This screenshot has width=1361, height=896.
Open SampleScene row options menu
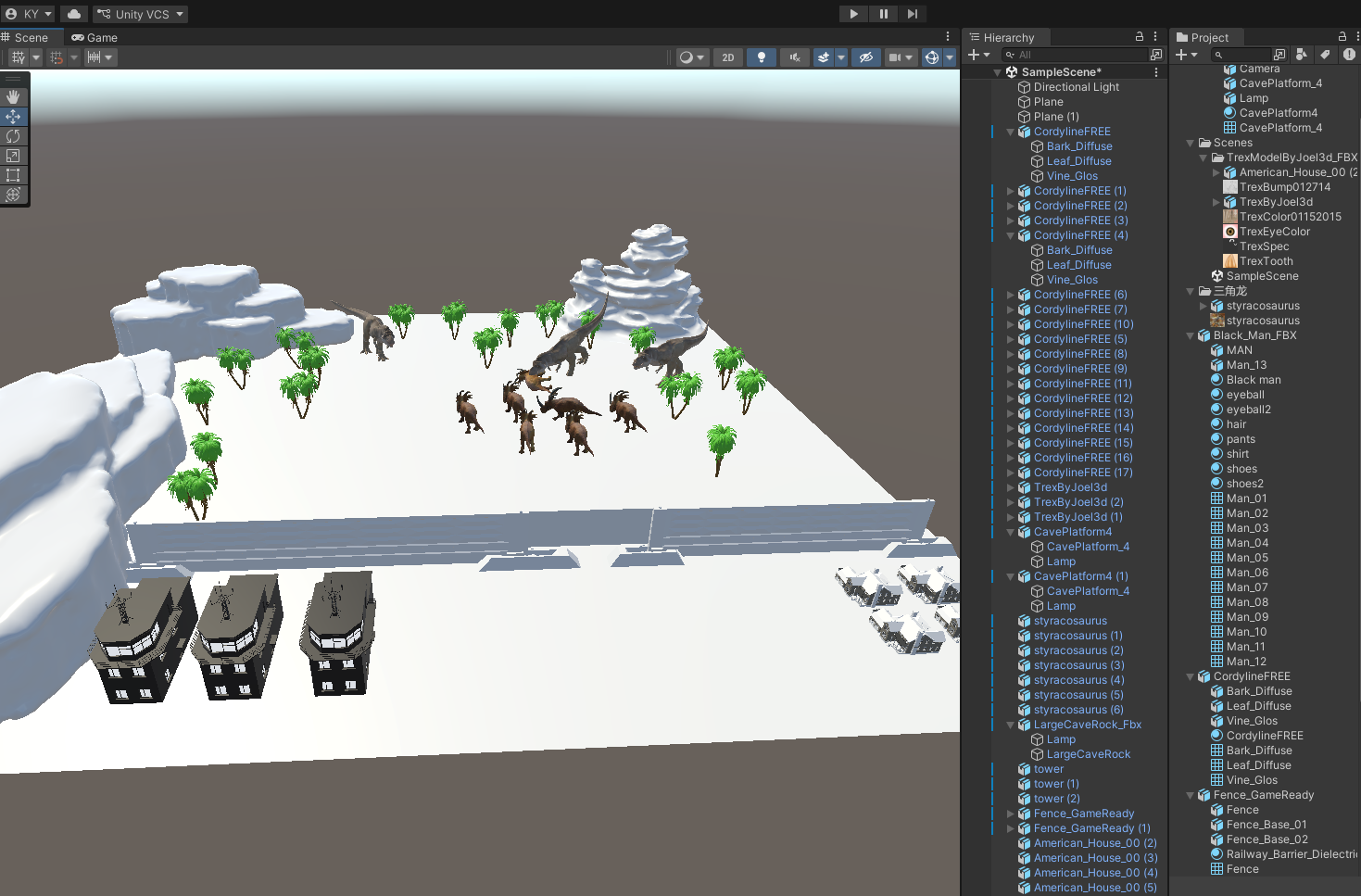tap(1156, 72)
